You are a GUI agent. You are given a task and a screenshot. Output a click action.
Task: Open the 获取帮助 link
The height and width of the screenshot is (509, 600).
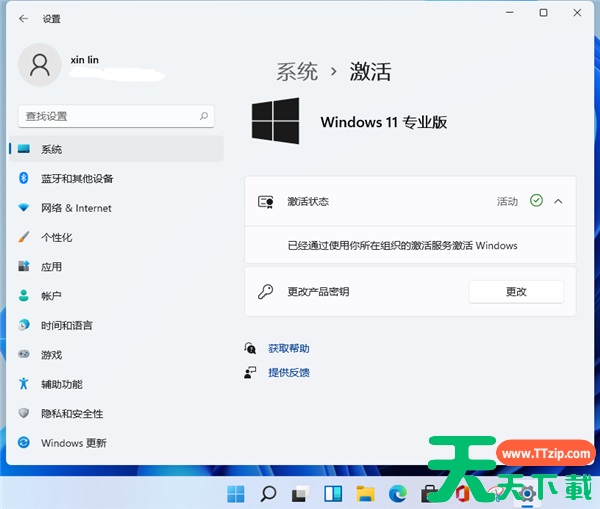pyautogui.click(x=289, y=348)
